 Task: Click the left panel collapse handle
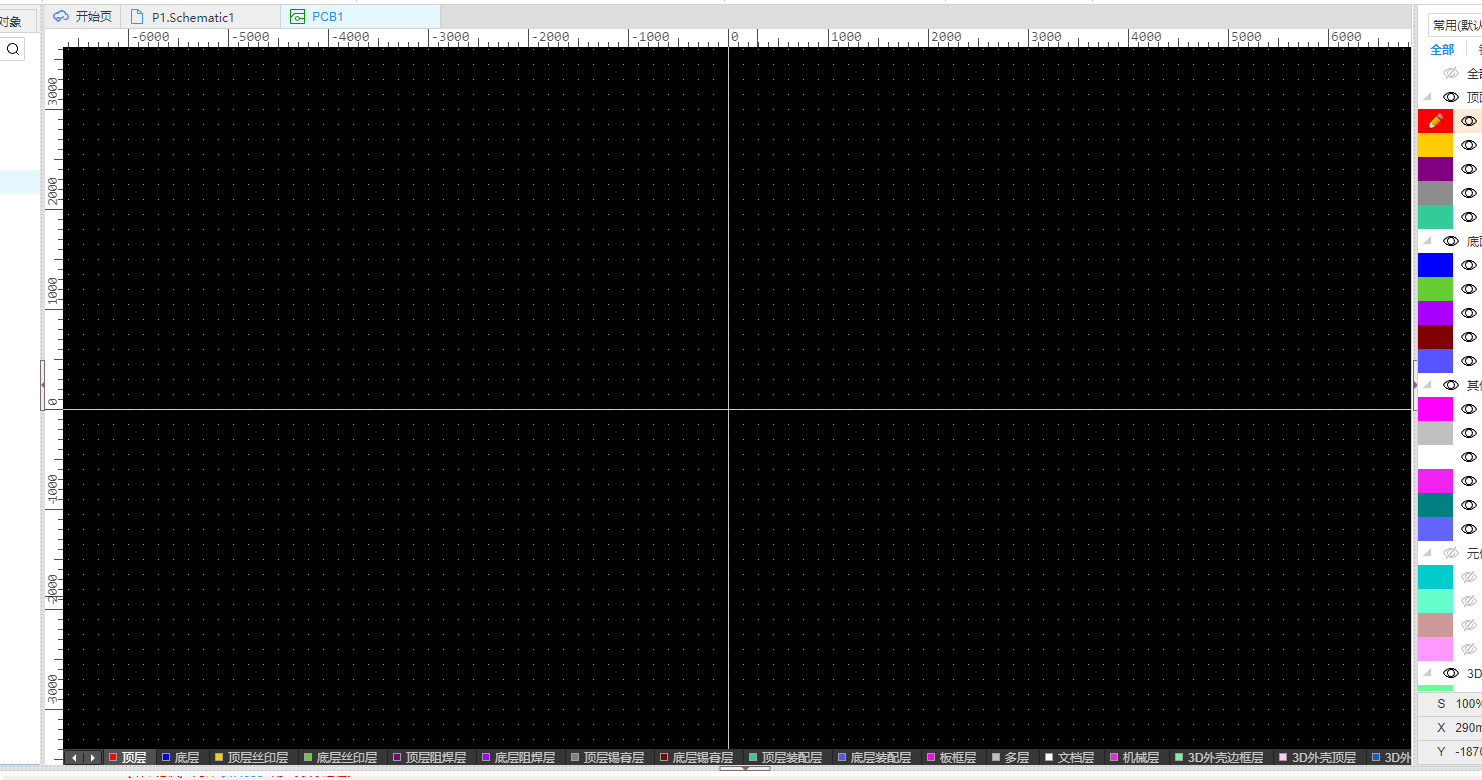coord(42,384)
